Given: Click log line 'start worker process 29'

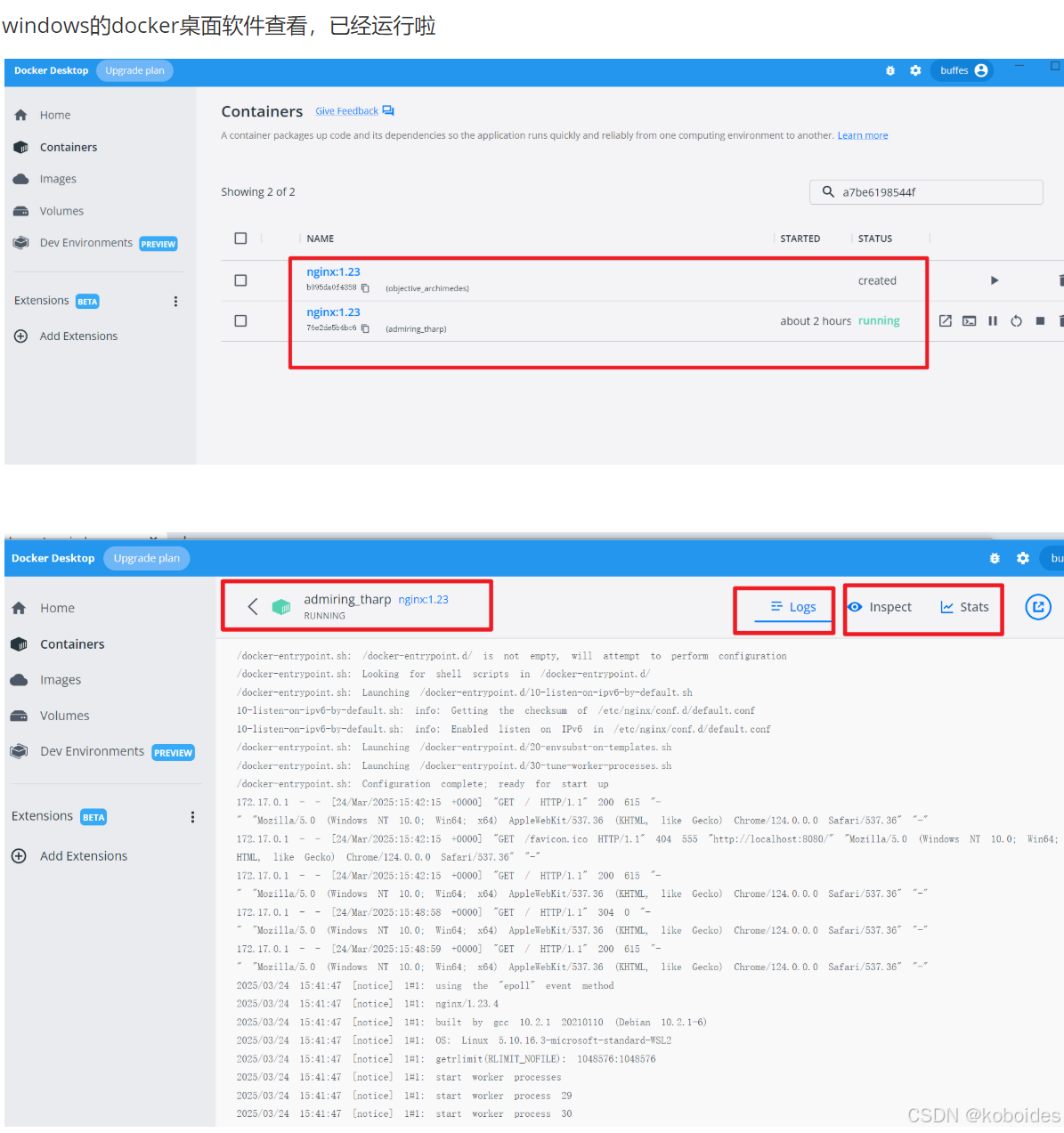Looking at the screenshot, I should [404, 1096].
